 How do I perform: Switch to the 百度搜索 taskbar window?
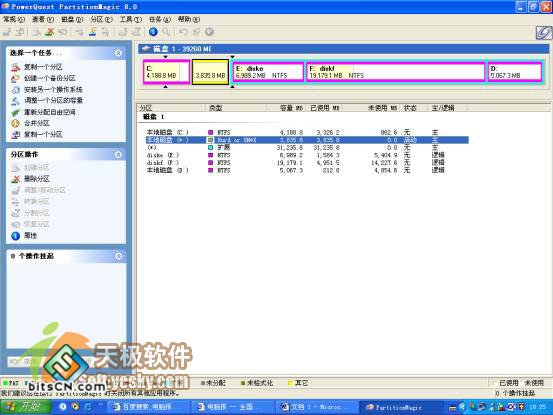148,407
